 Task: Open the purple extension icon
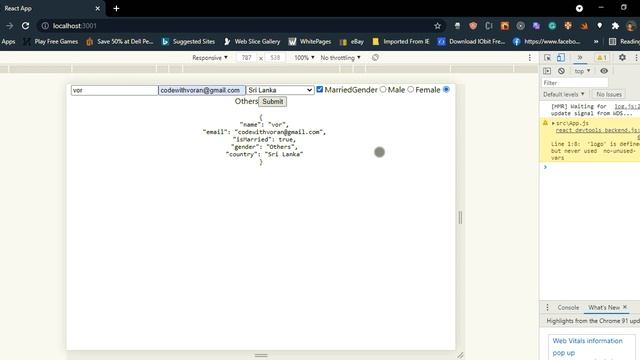coord(536,26)
